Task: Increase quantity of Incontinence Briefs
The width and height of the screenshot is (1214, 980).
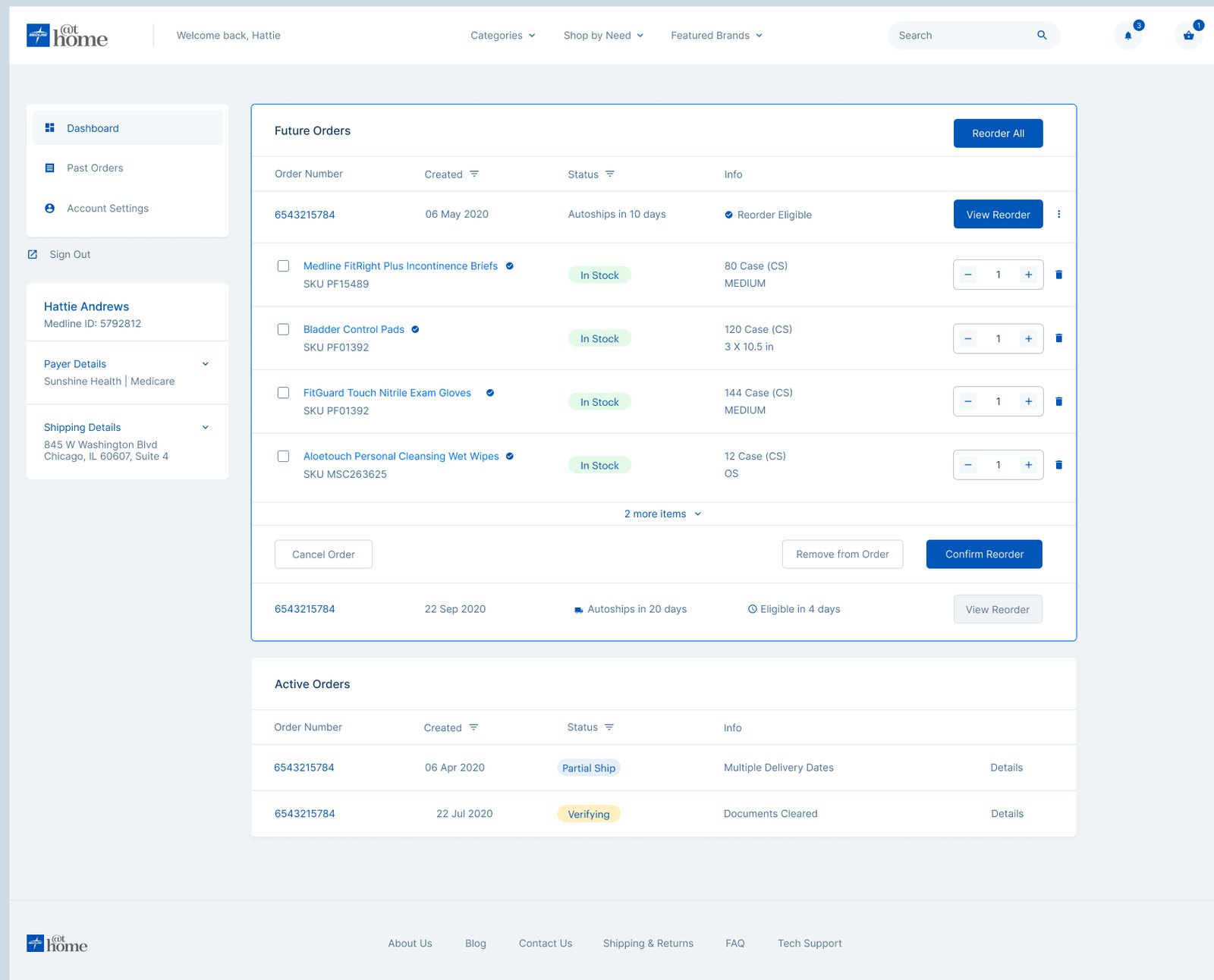Action: 1028,275
